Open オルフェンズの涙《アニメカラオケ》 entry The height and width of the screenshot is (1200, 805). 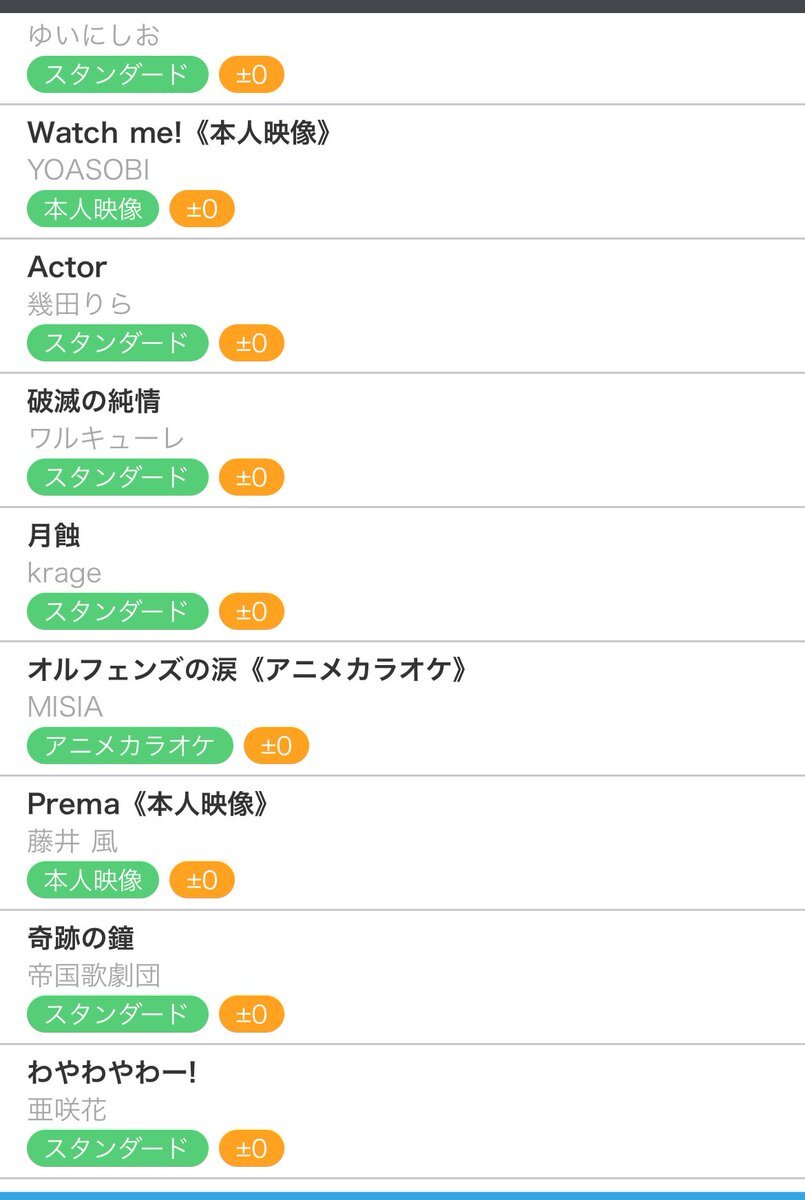pos(247,670)
